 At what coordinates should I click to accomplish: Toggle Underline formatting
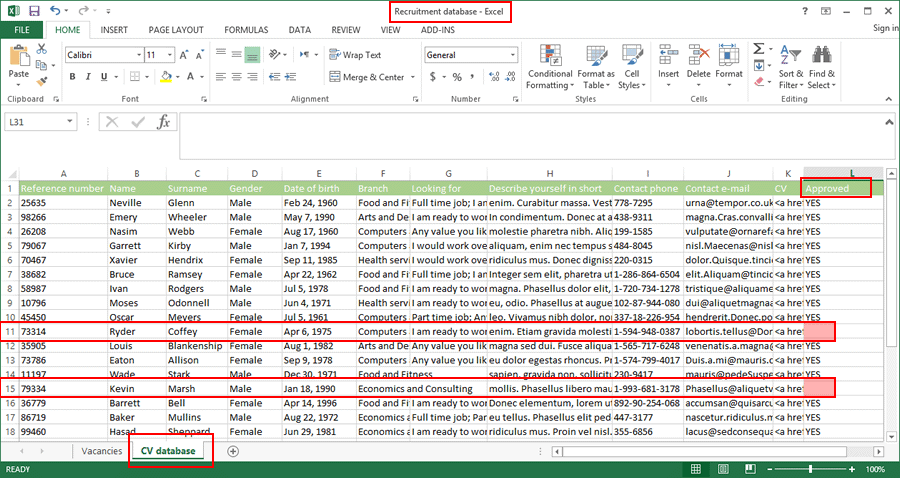(104, 77)
